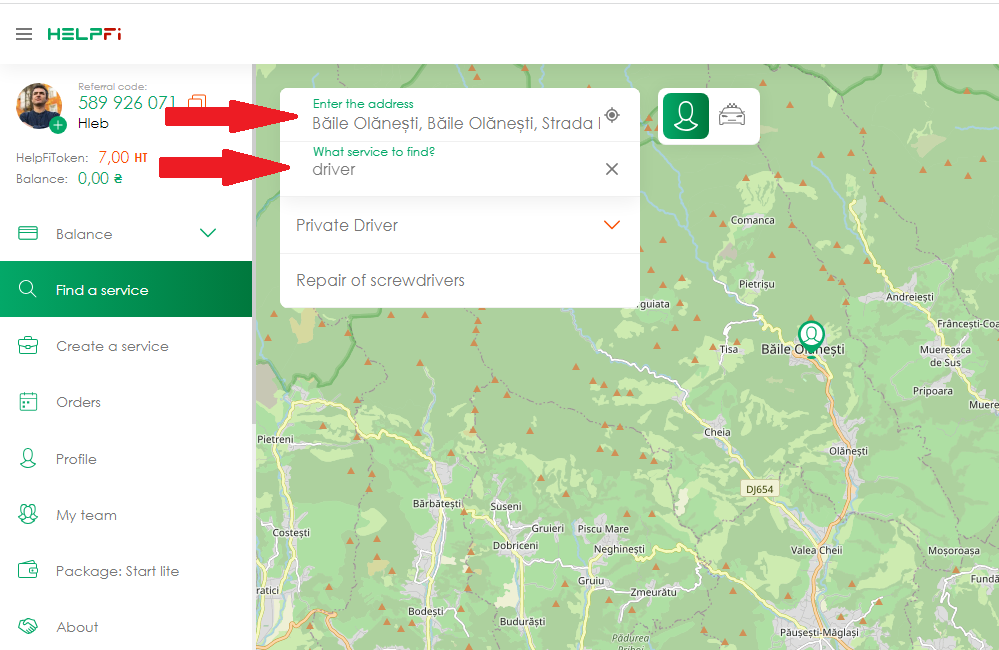The image size is (999, 650).
Task: Expand the Balance menu chevron
Action: (x=208, y=233)
